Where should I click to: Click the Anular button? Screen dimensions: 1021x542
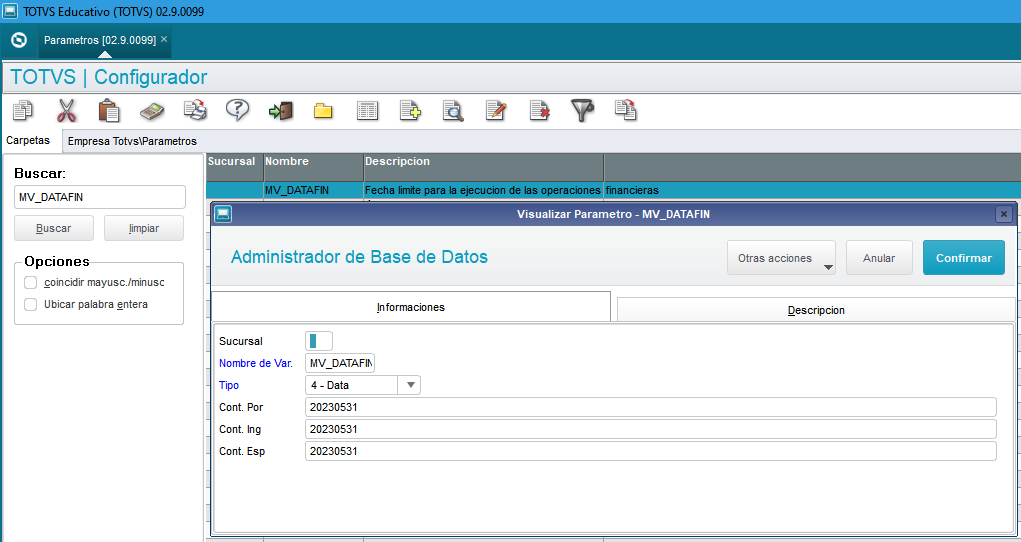[879, 258]
